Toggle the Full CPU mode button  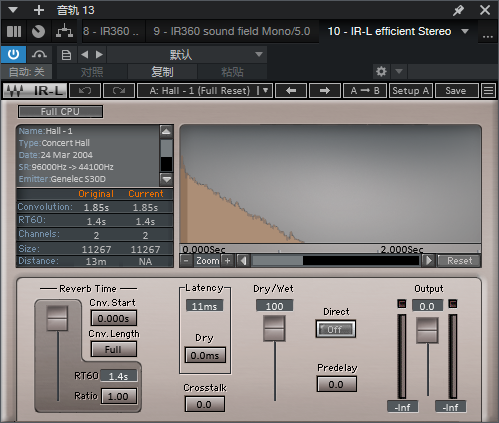(60, 112)
